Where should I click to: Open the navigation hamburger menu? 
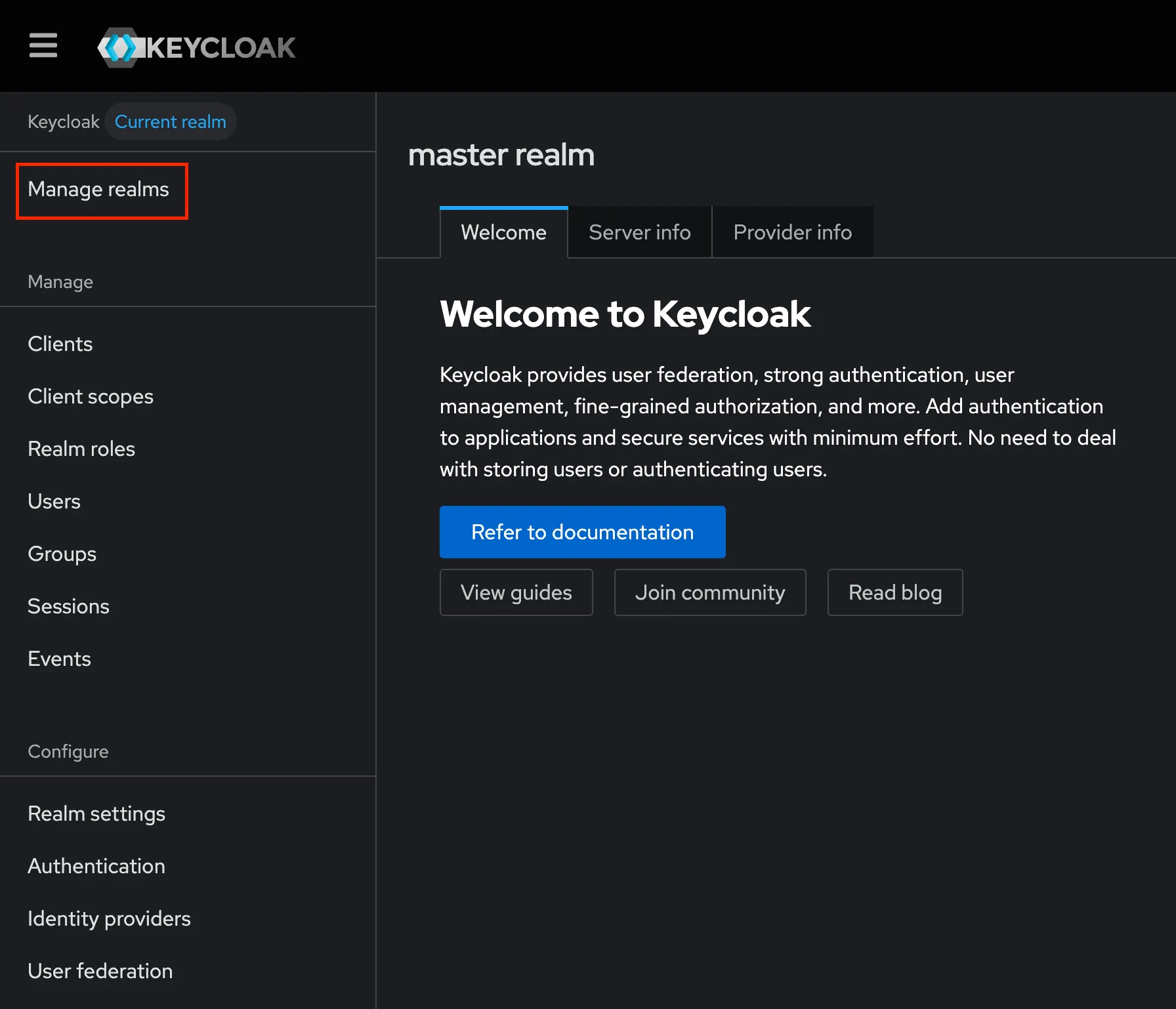tap(43, 46)
